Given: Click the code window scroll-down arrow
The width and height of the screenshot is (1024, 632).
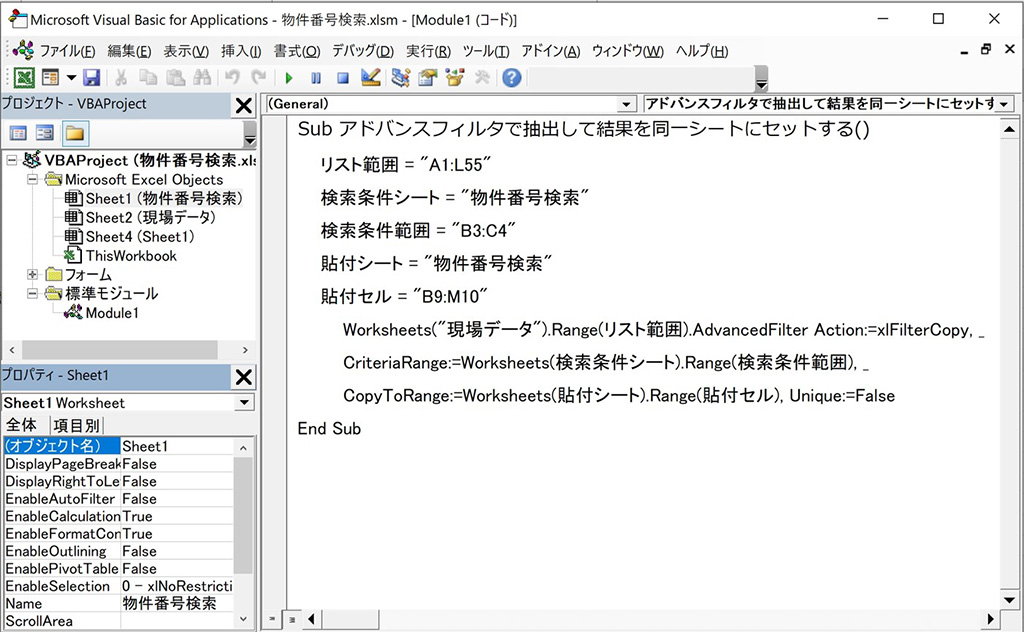Looking at the screenshot, I should pyautogui.click(x=1009, y=599).
